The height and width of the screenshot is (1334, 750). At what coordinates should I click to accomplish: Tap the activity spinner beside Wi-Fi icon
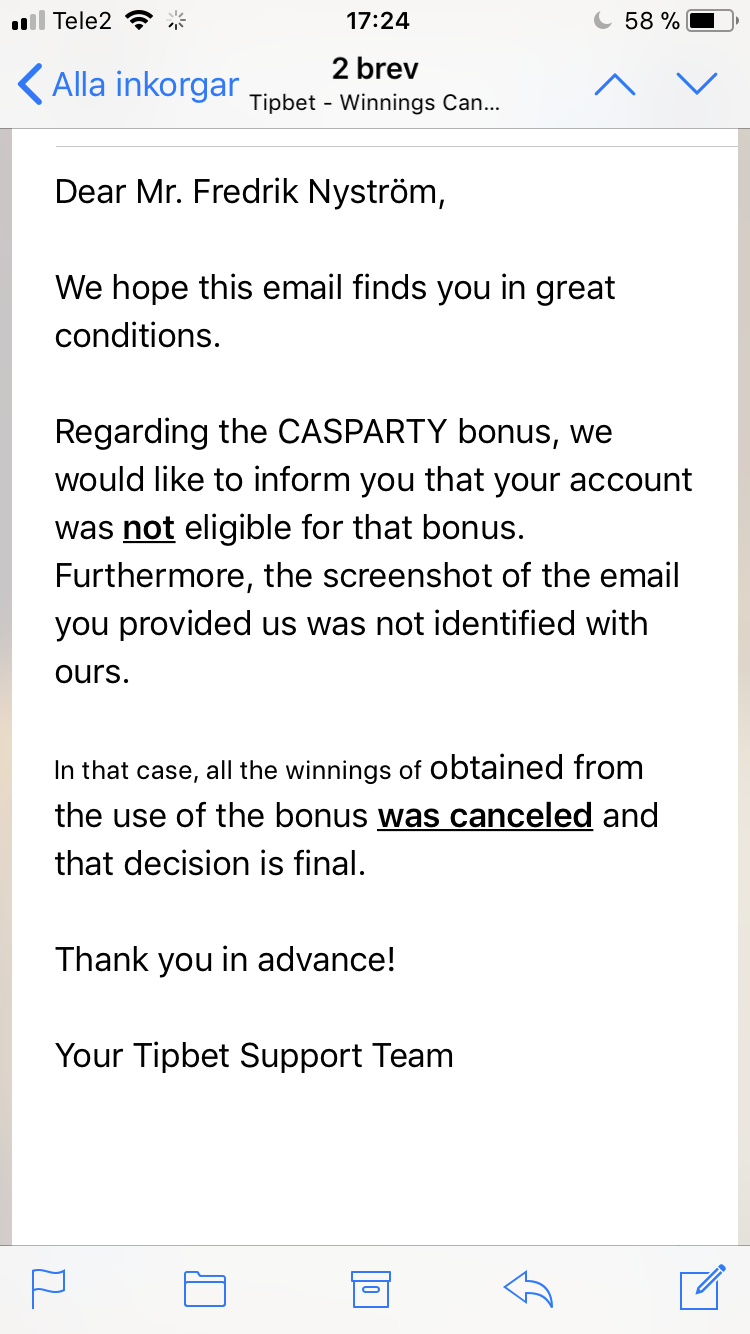(x=178, y=20)
